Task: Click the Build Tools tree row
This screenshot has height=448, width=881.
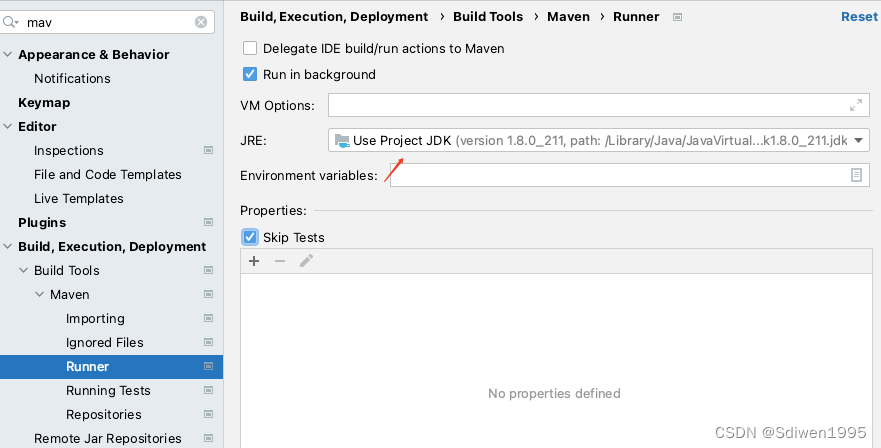Action: pyautogui.click(x=111, y=270)
